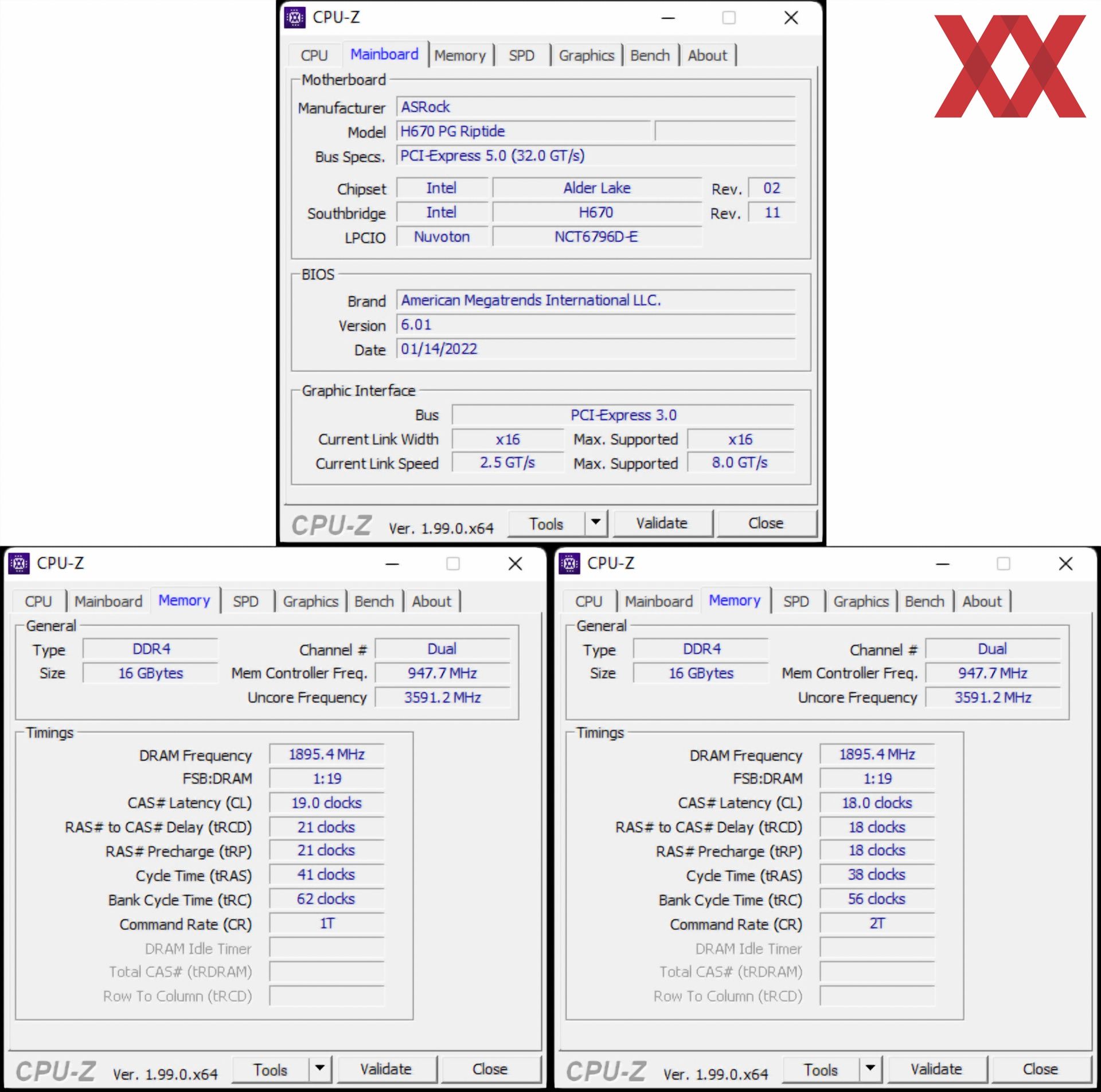Image resolution: width=1101 pixels, height=1092 pixels.
Task: Switch to the Memory tab in the top Mainboard window
Action: 460,56
